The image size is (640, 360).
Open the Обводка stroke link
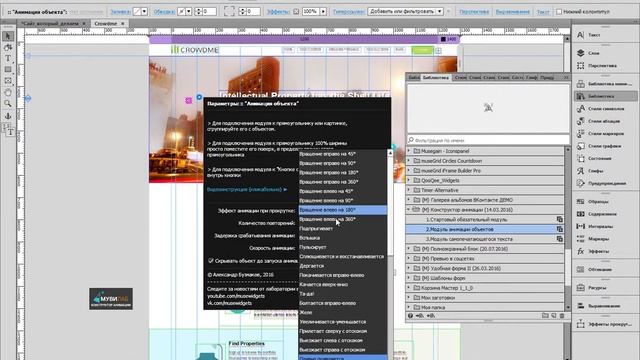(x=164, y=12)
